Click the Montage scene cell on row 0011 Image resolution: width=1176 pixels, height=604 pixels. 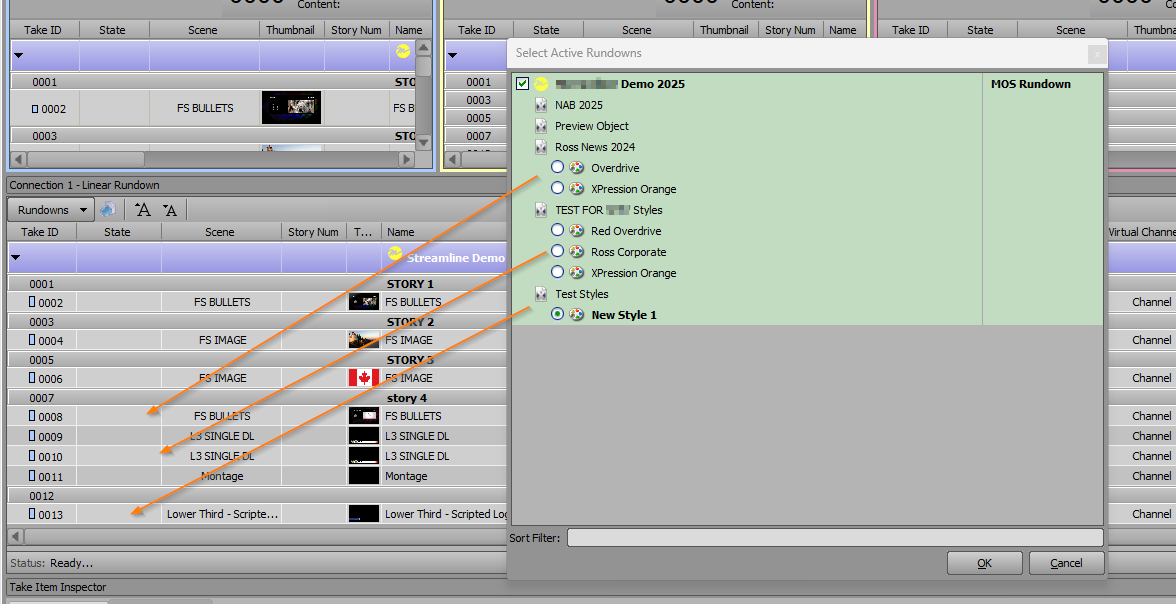pos(222,476)
